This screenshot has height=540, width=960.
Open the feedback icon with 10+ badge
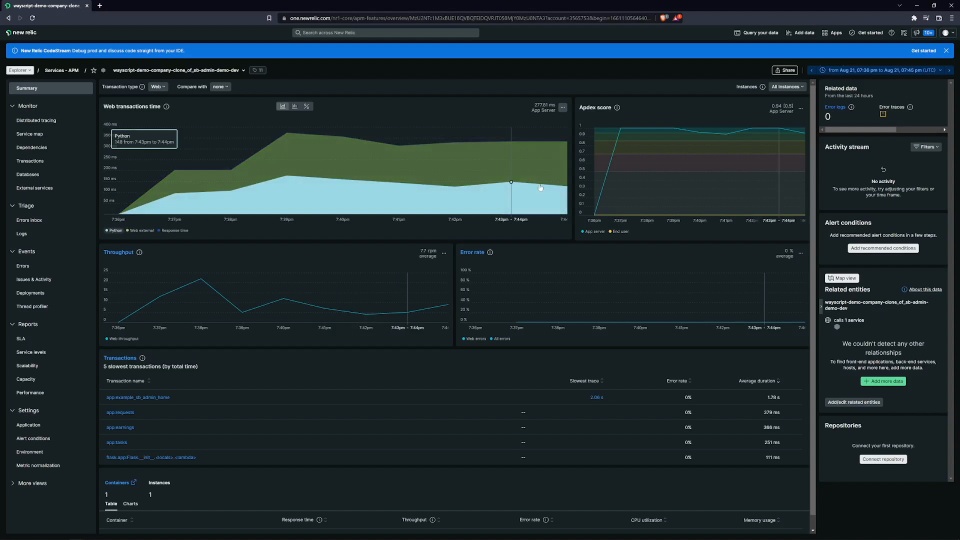point(924,33)
